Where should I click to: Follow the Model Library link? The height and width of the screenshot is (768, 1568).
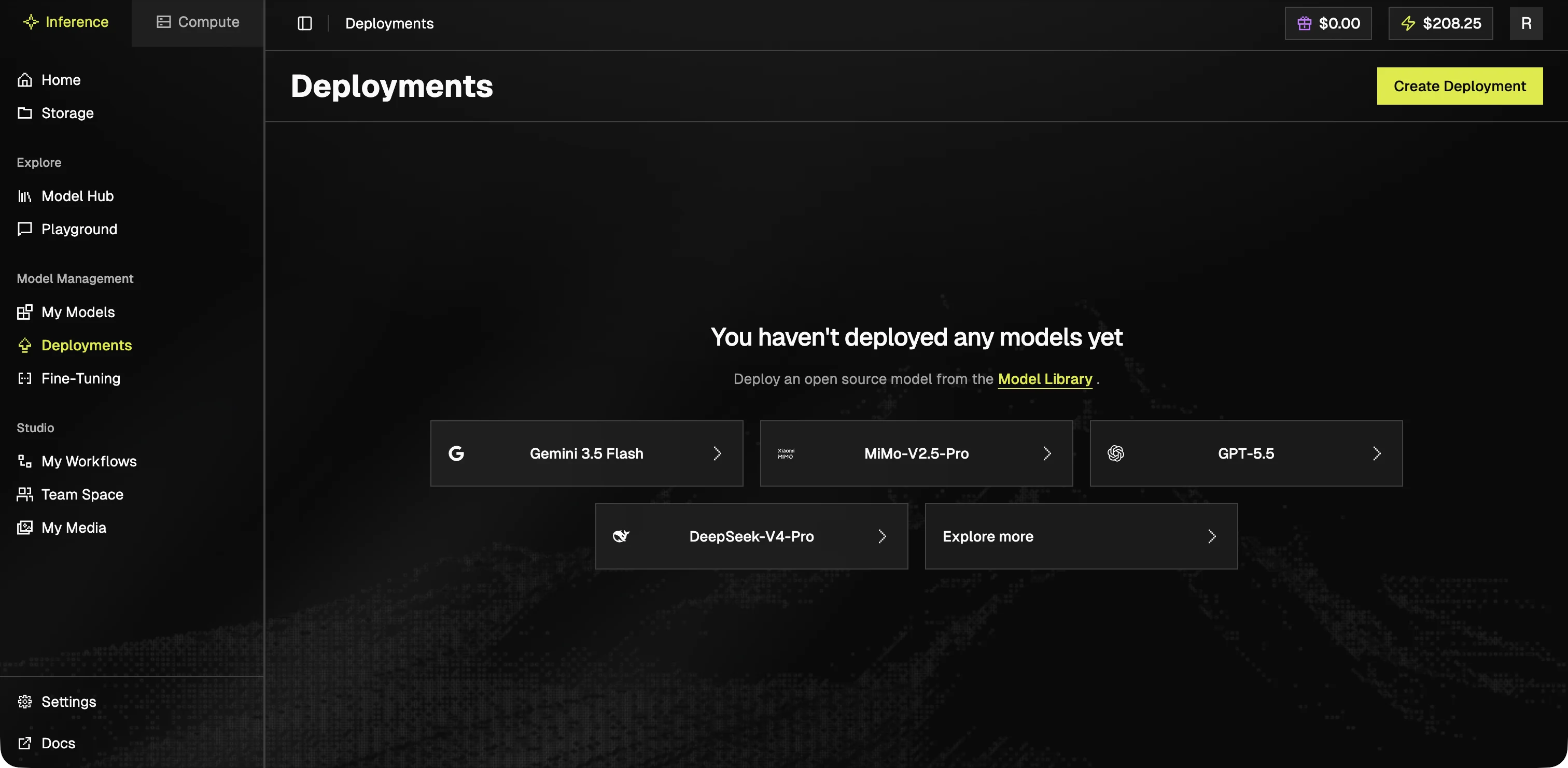click(x=1044, y=379)
